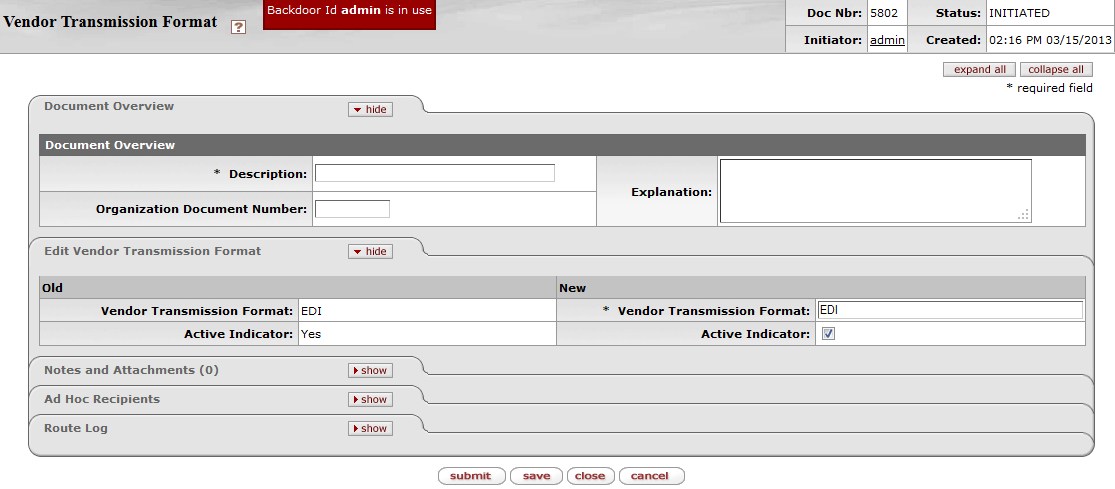Show the Route Log section

[x=370, y=428]
